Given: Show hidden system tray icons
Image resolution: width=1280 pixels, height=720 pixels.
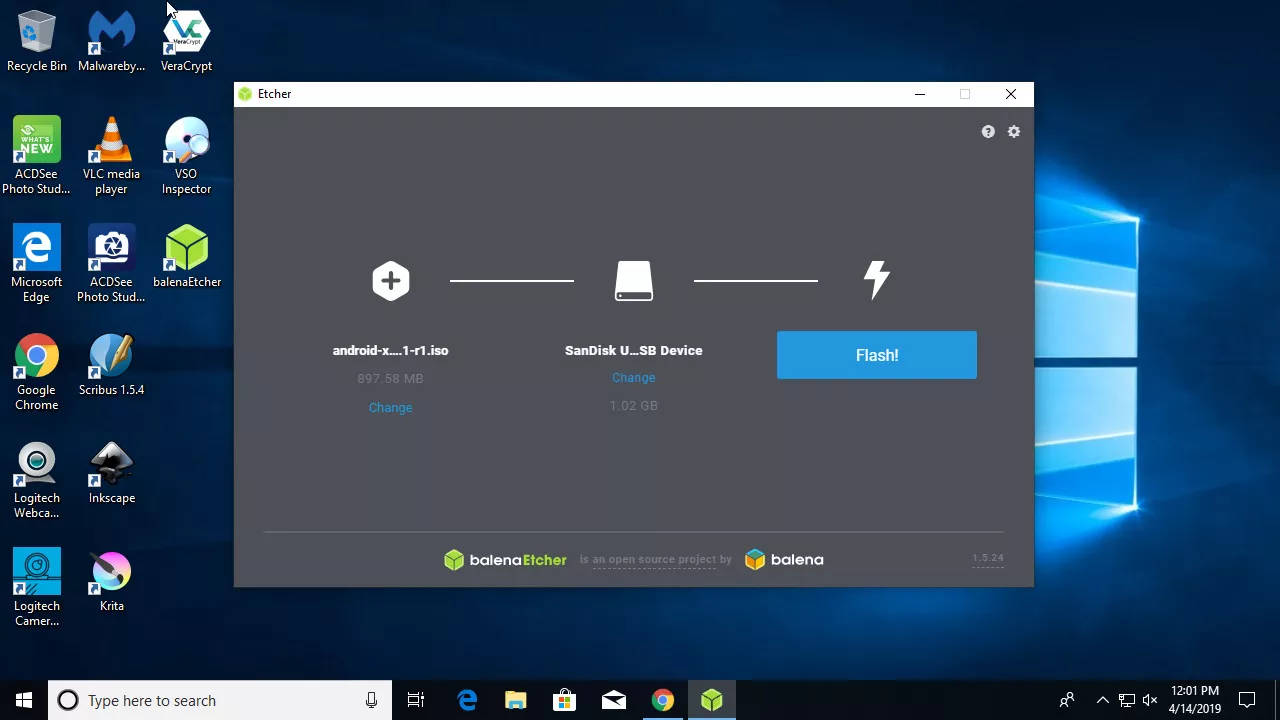Looking at the screenshot, I should (1102, 700).
